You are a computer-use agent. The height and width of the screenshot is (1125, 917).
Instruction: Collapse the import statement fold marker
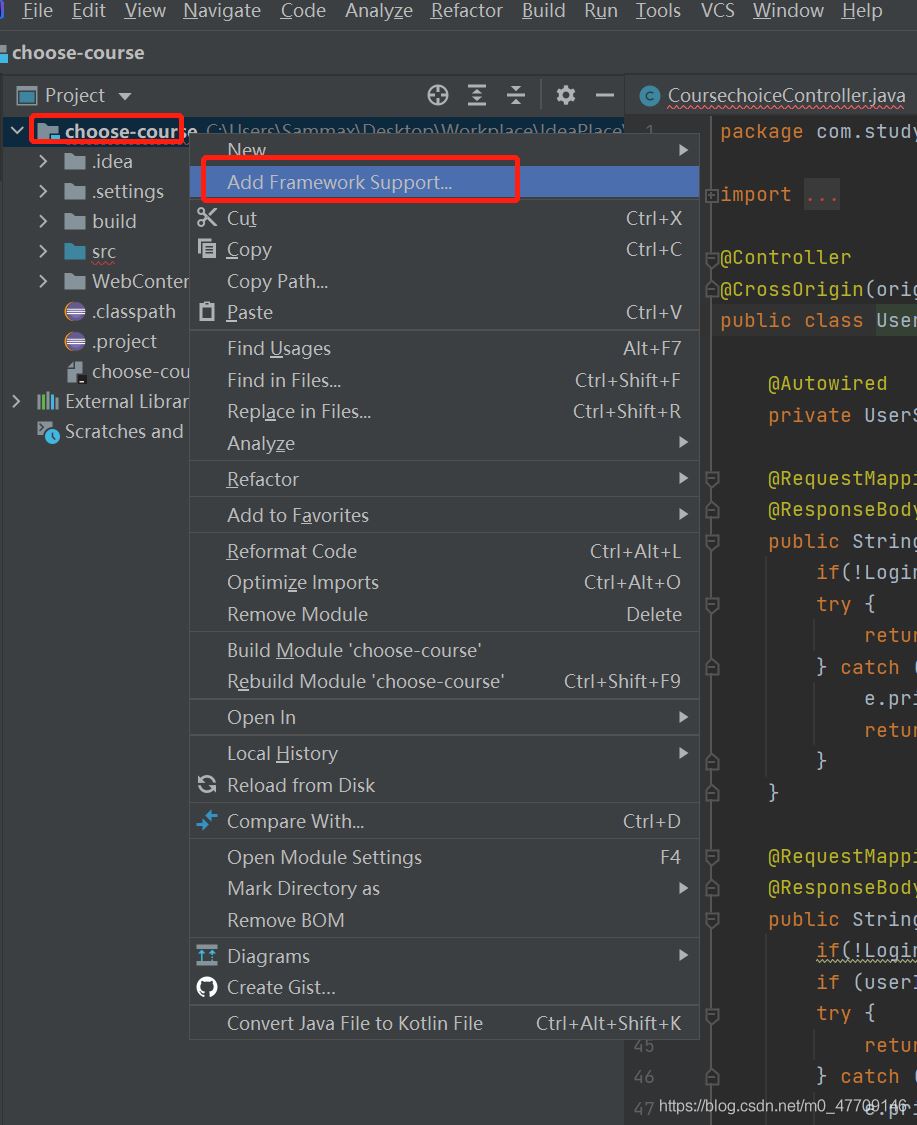(711, 195)
